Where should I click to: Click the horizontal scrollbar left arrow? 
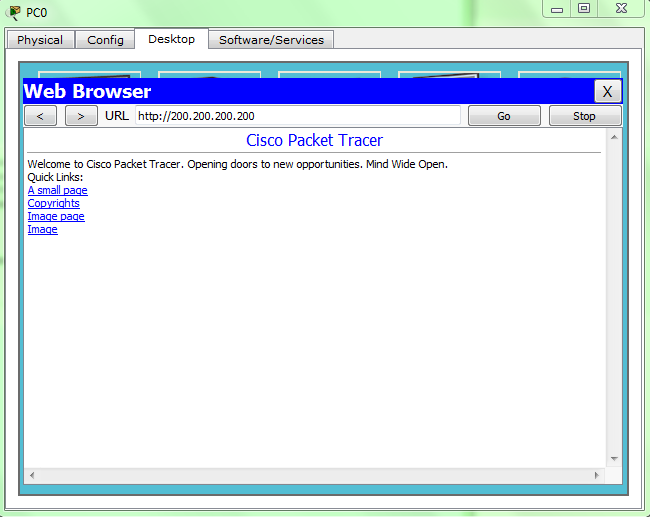(x=32, y=475)
